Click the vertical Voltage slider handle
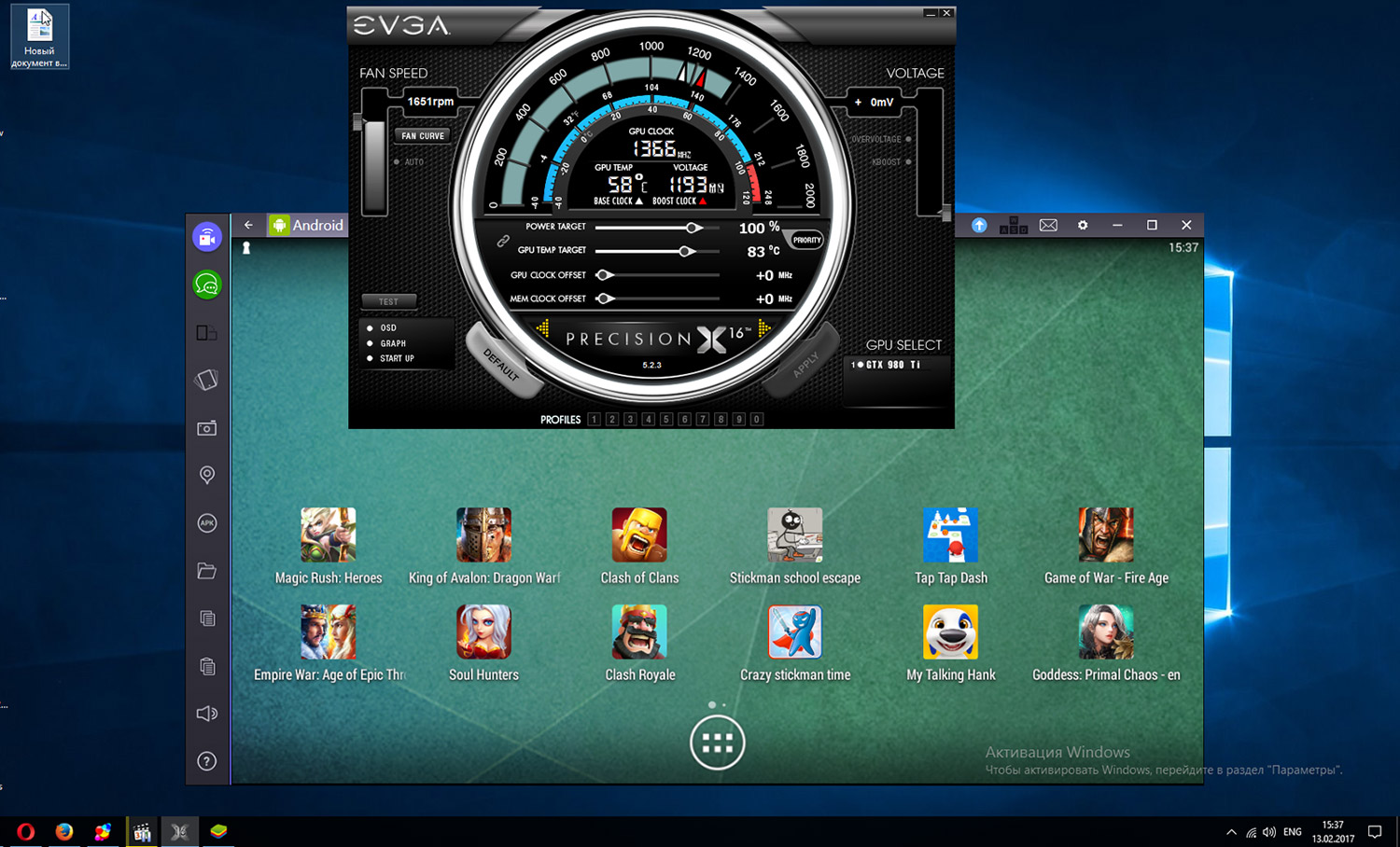Viewport: 1400px width, 847px height. (x=946, y=212)
